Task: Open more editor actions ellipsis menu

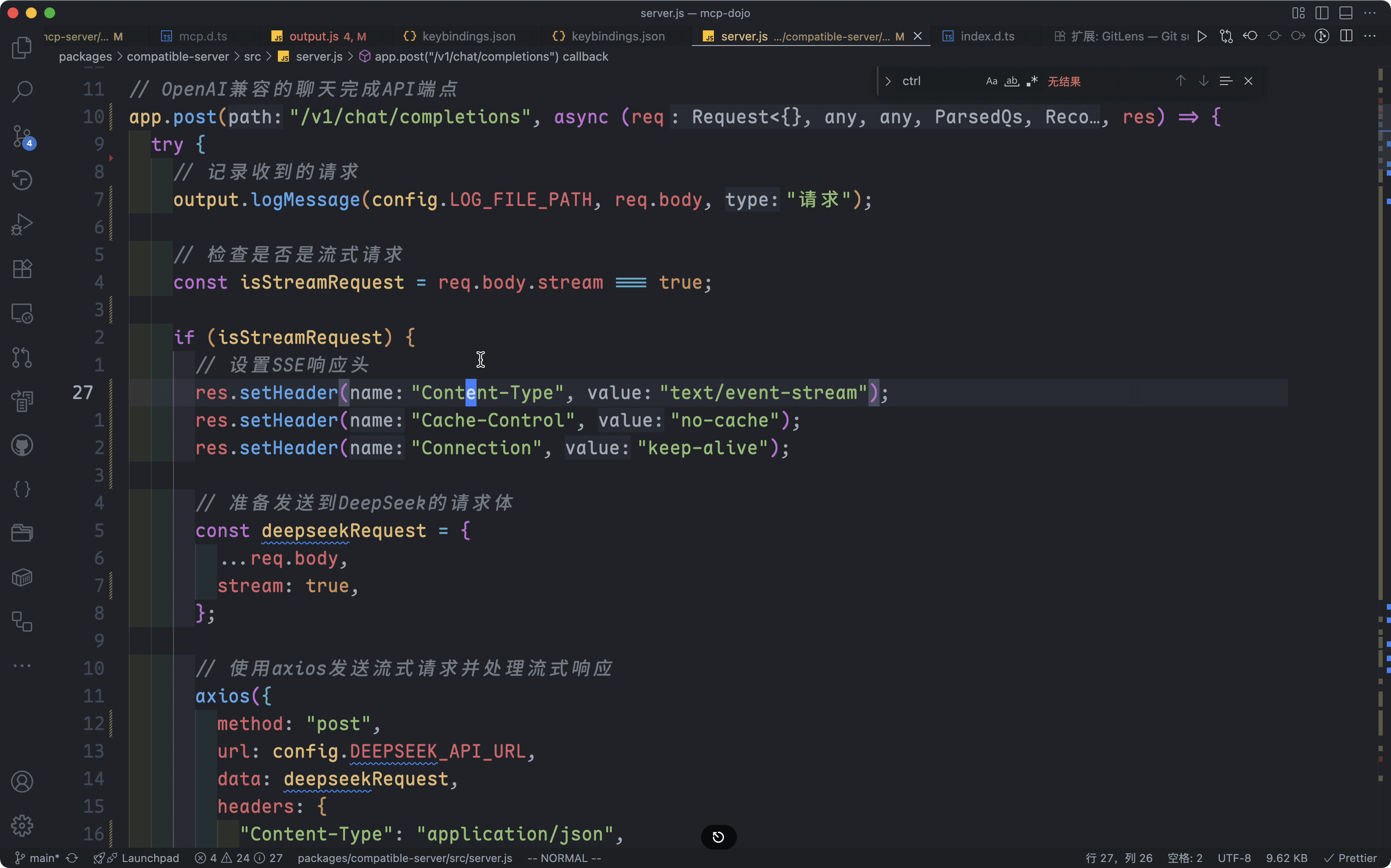Action: point(1370,36)
